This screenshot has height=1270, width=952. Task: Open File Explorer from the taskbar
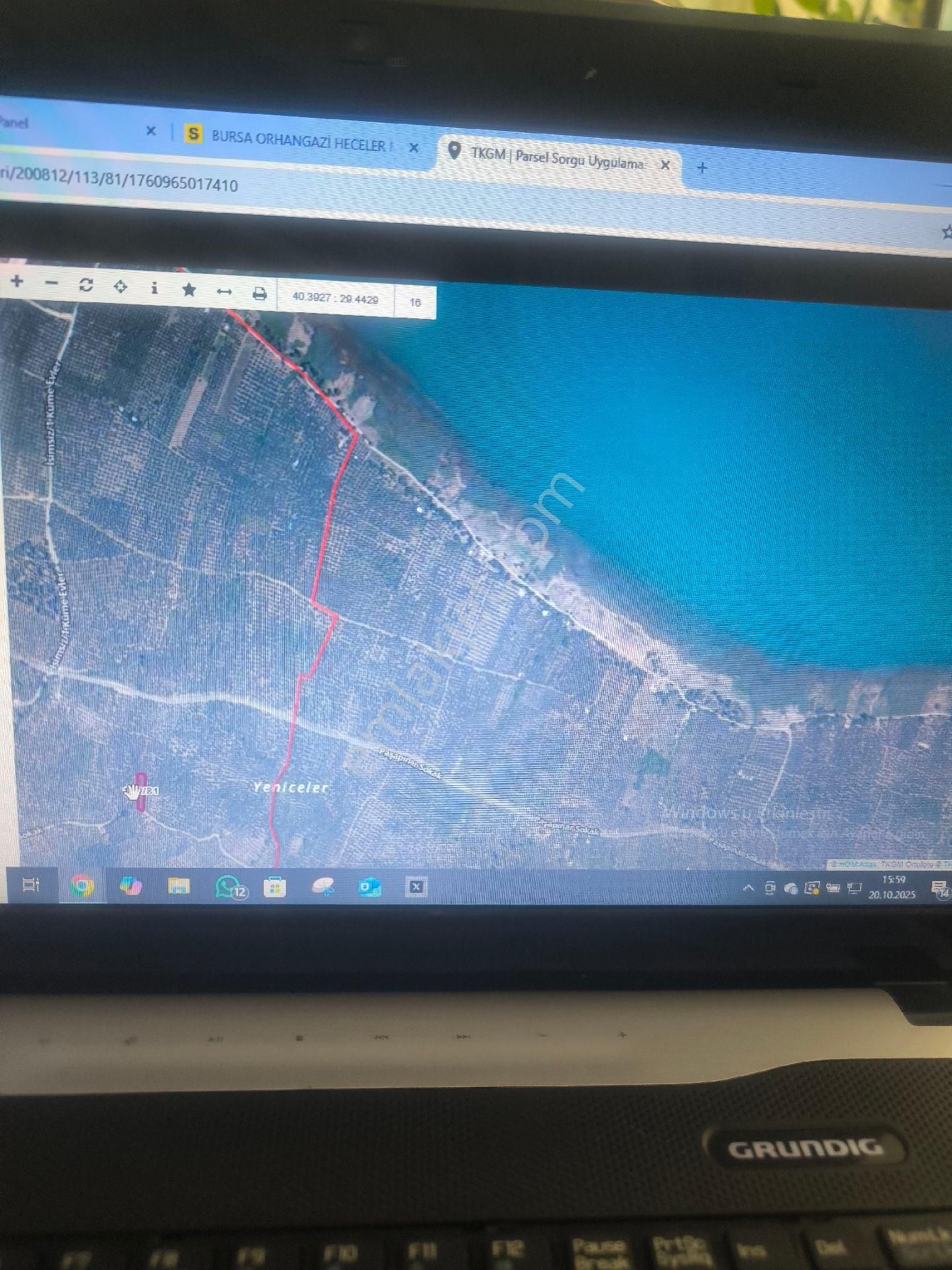179,886
